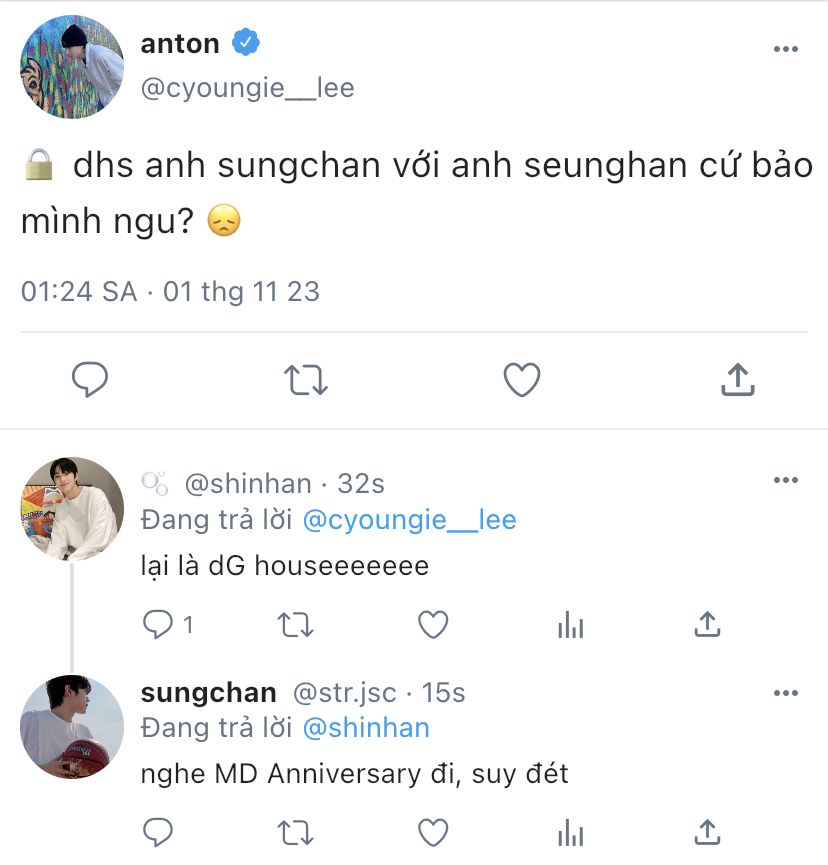Retweet anton's main tweet
The width and height of the screenshot is (828, 865).
[306, 380]
